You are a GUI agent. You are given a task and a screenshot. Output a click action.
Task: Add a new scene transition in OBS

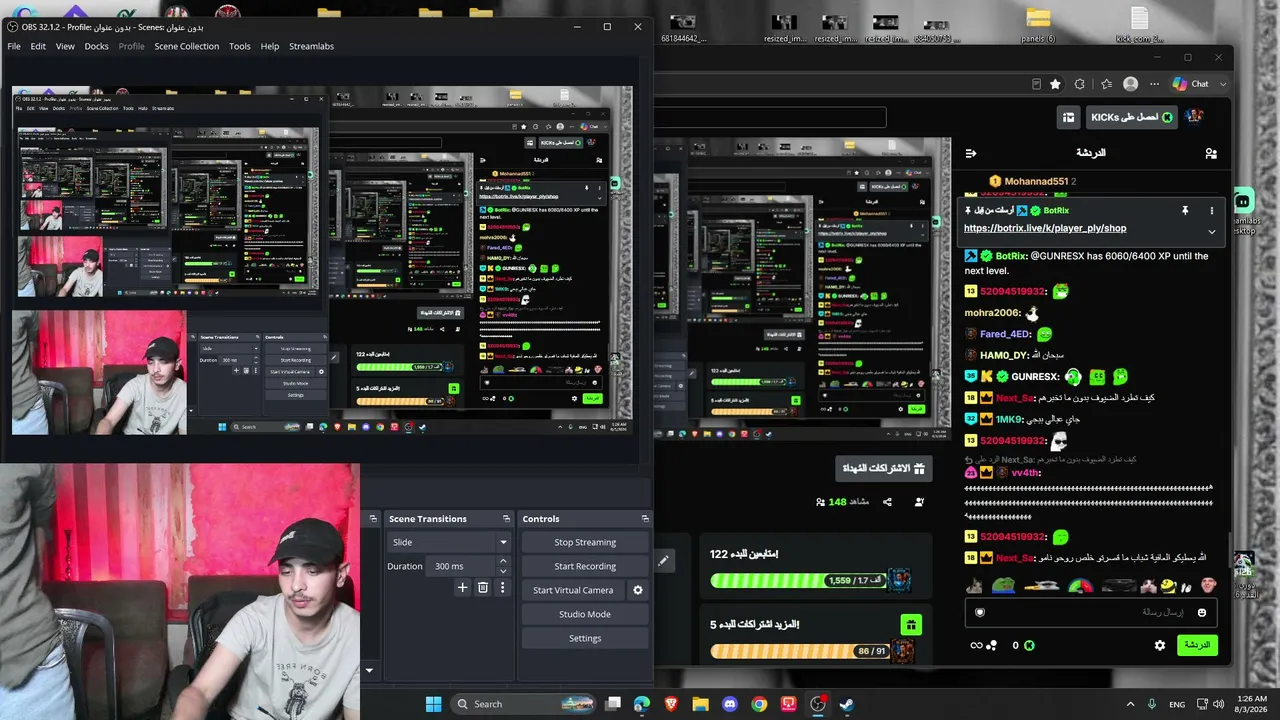(462, 588)
